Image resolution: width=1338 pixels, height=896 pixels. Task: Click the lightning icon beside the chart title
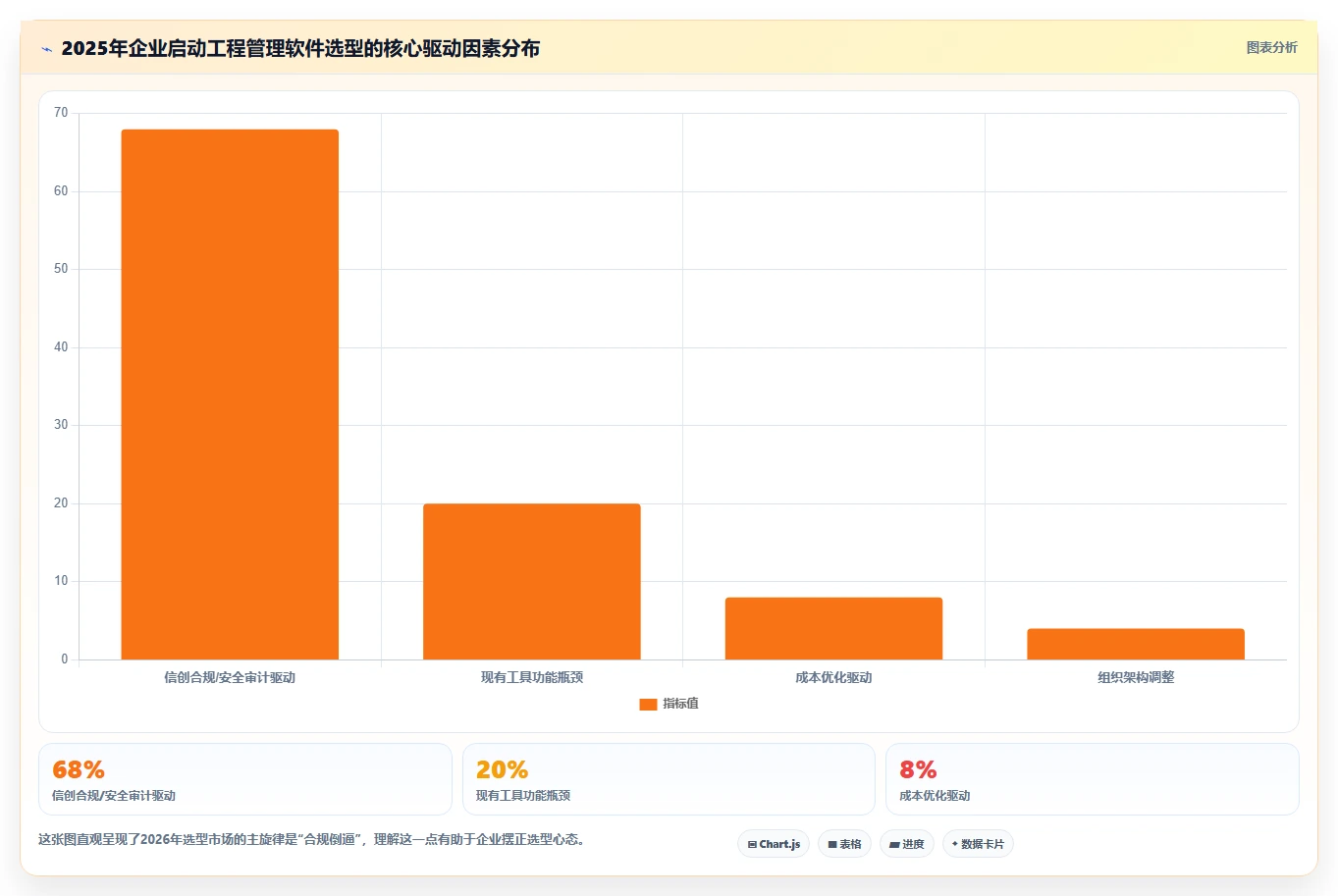(46, 49)
